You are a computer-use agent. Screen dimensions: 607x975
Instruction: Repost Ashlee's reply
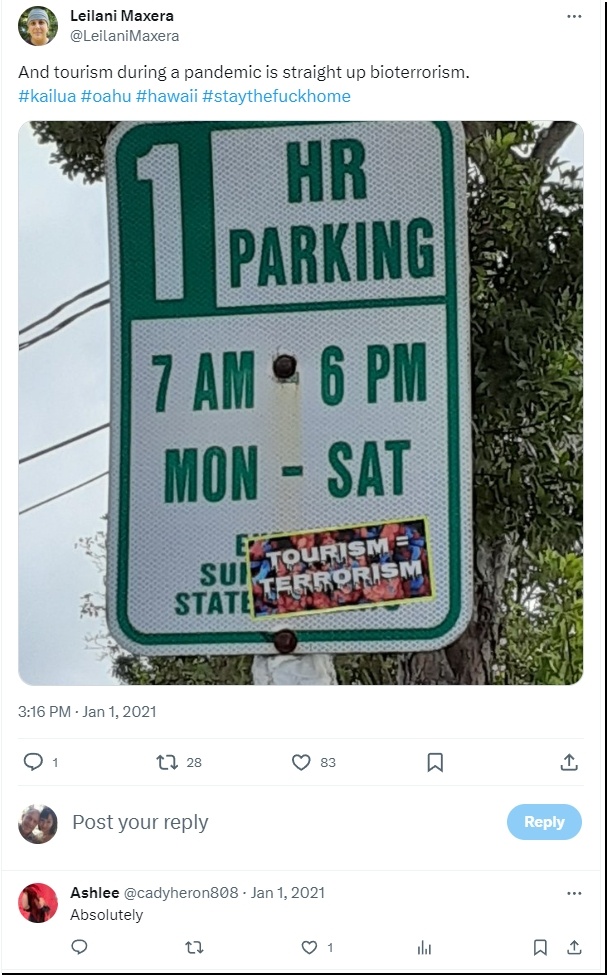pos(195,947)
